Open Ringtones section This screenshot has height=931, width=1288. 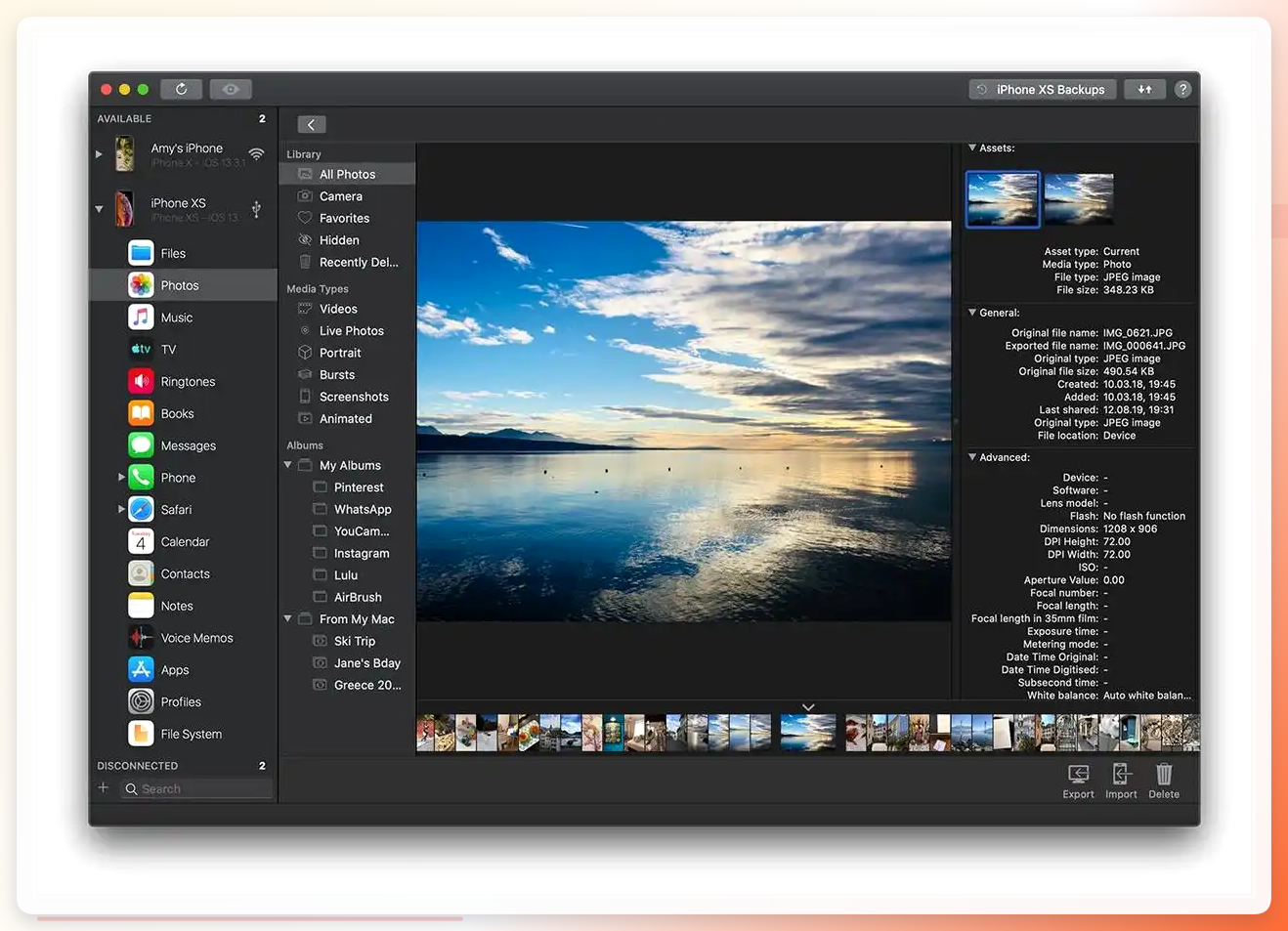pyautogui.click(x=185, y=381)
